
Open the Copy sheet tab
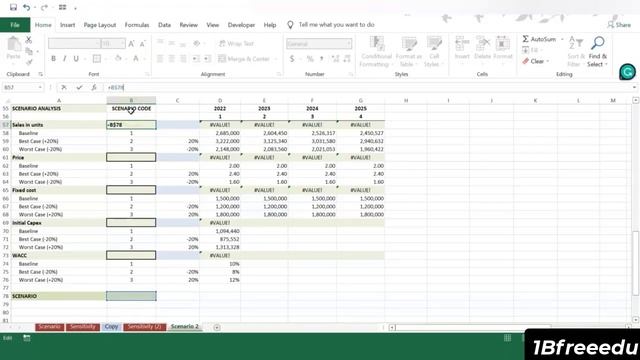tap(111, 327)
